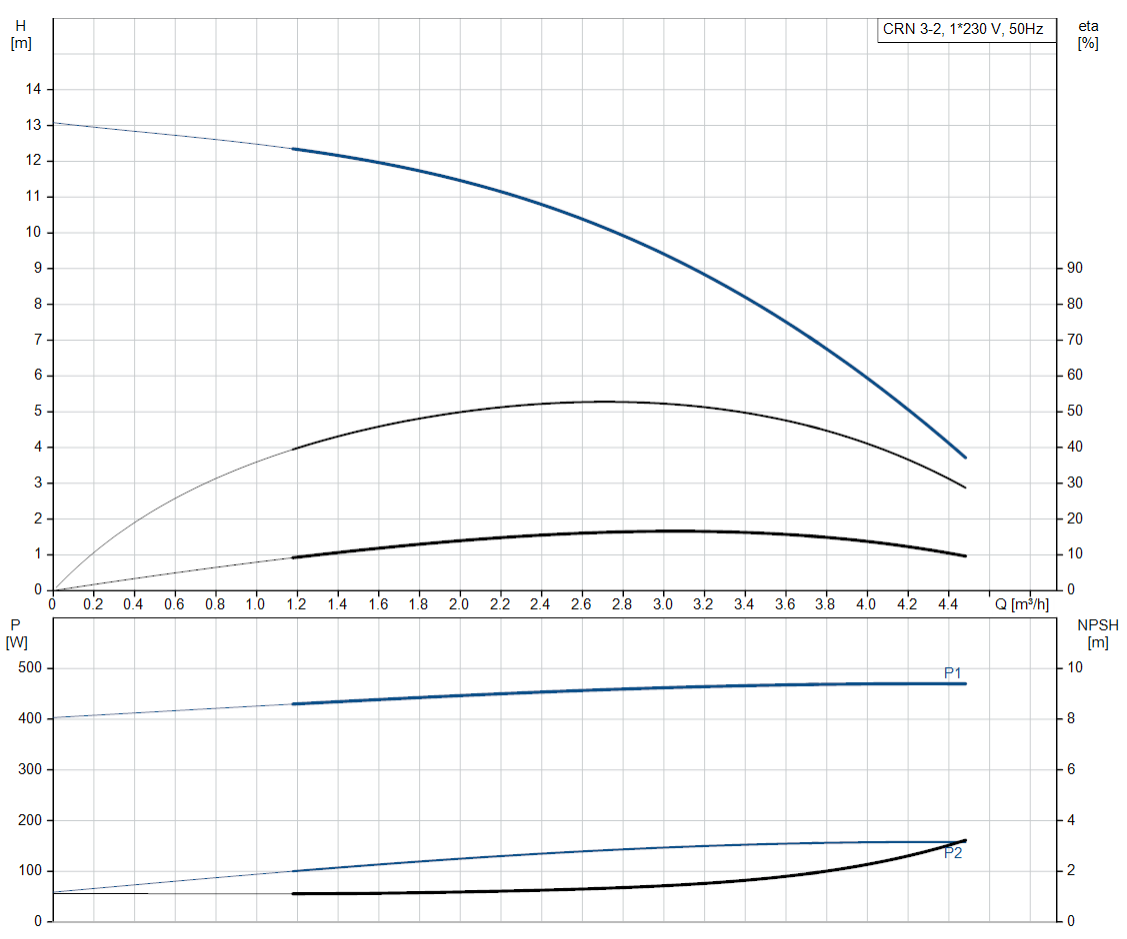Click the Q [m³/h] axis label

click(1021, 604)
